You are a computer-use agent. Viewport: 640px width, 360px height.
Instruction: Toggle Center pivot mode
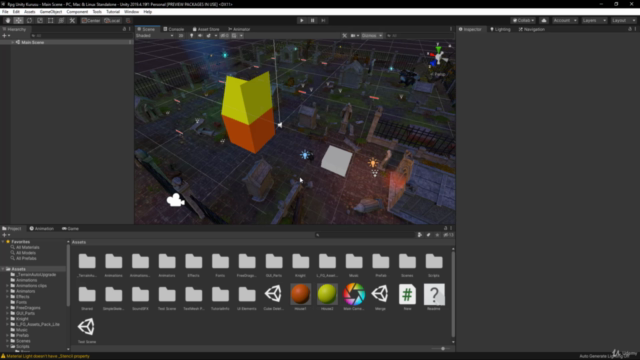pos(91,20)
